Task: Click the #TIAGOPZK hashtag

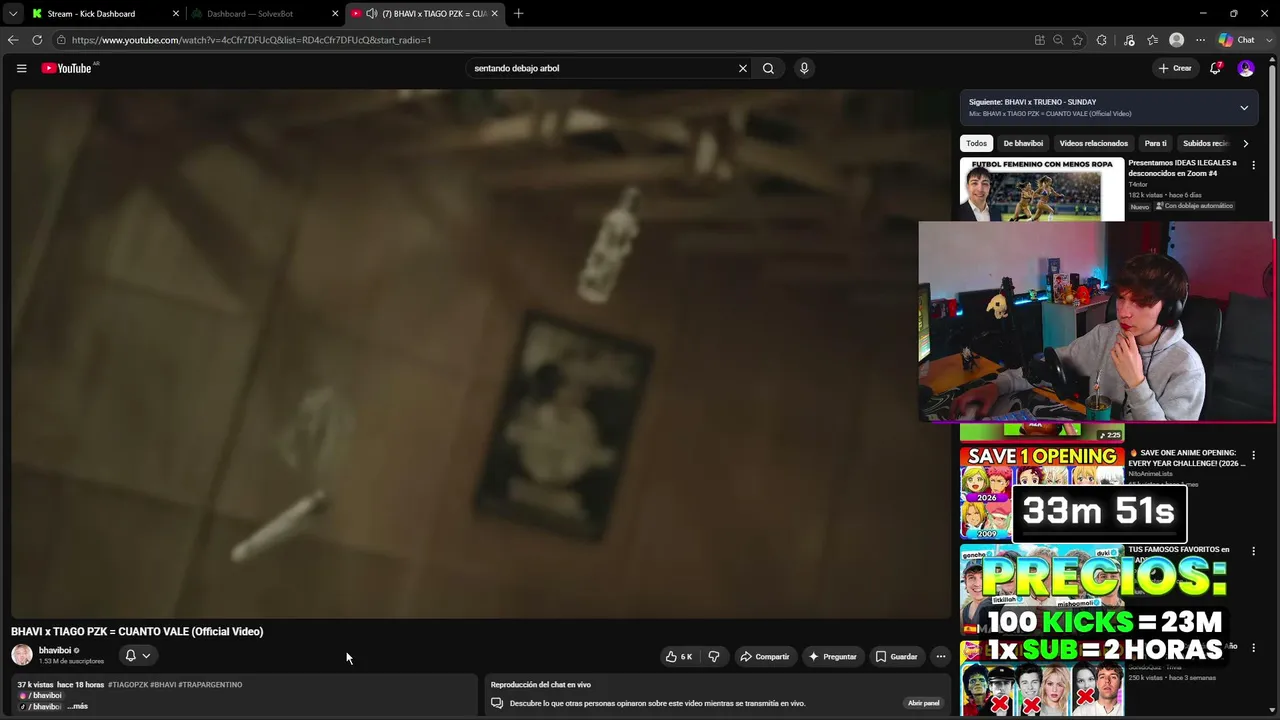Action: 128,685
